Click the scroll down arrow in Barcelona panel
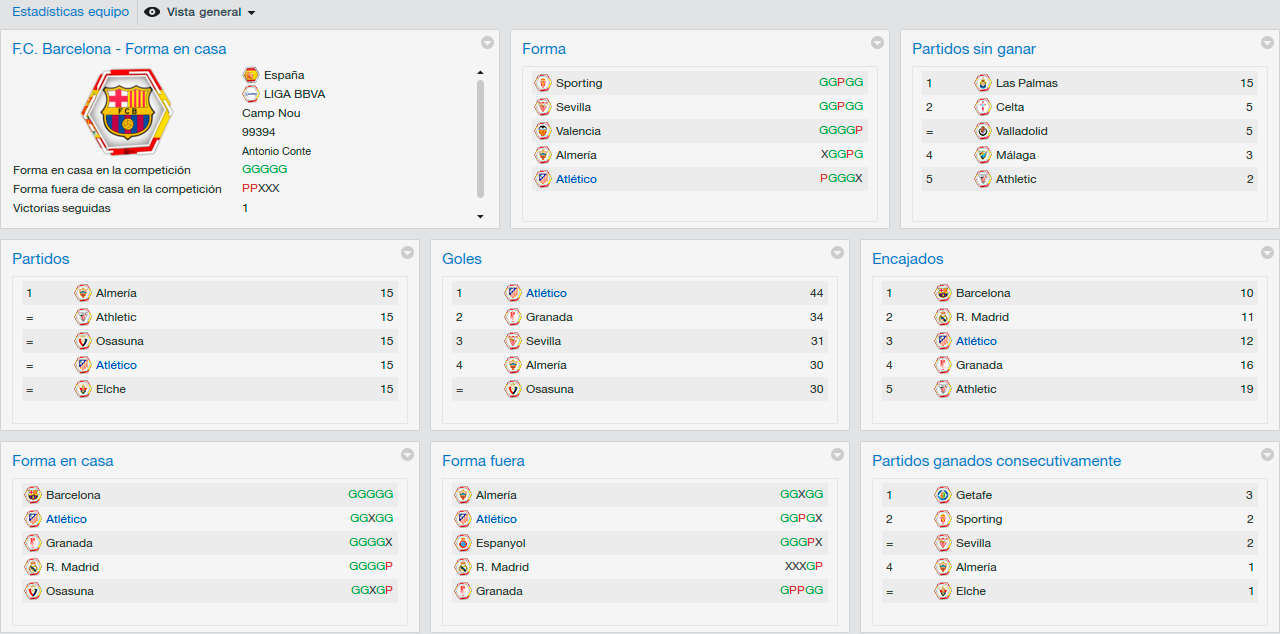The image size is (1280, 634). pyautogui.click(x=480, y=216)
